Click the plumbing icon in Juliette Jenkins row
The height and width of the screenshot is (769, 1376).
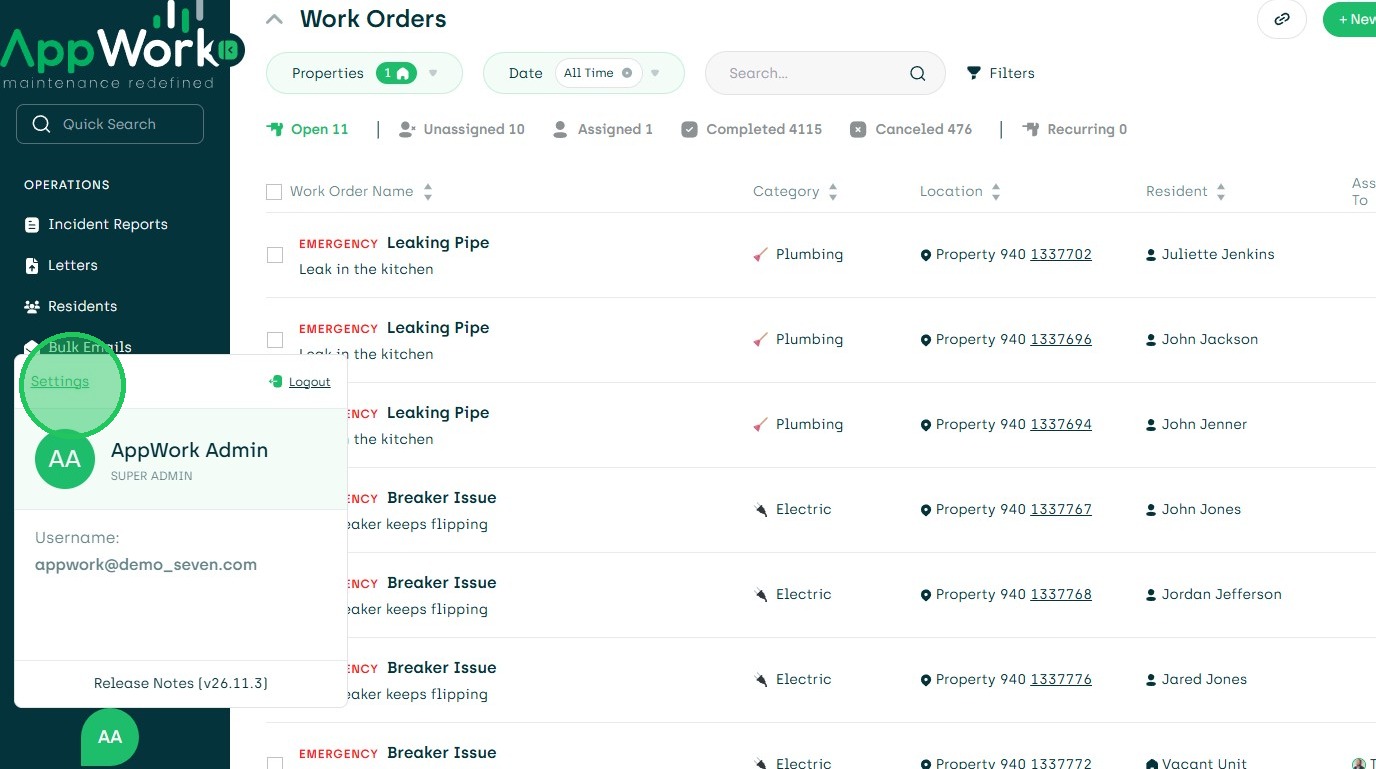[761, 255]
